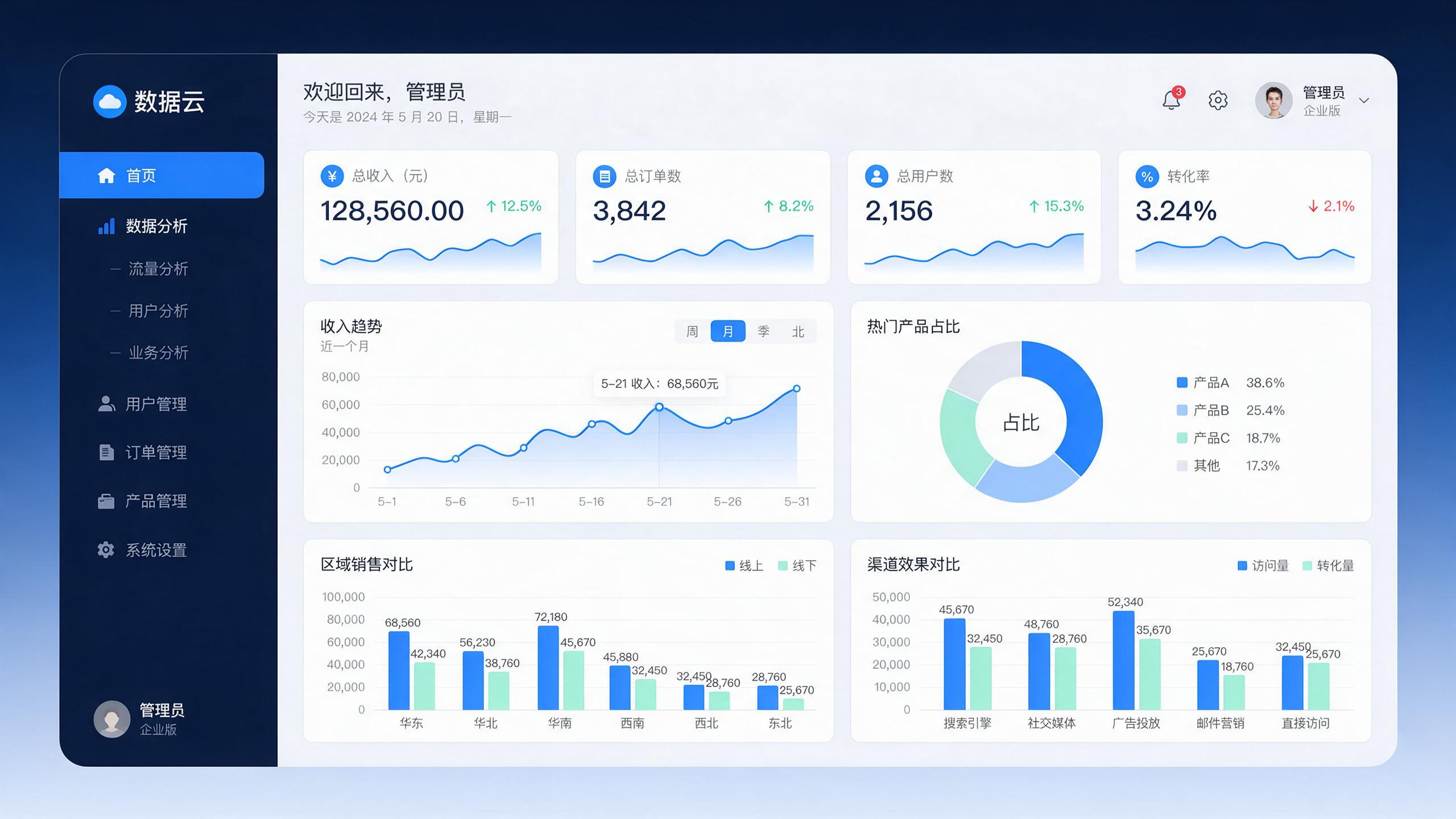Toggle the 线上 legend series
The image size is (1456, 819).
pyautogui.click(x=744, y=565)
